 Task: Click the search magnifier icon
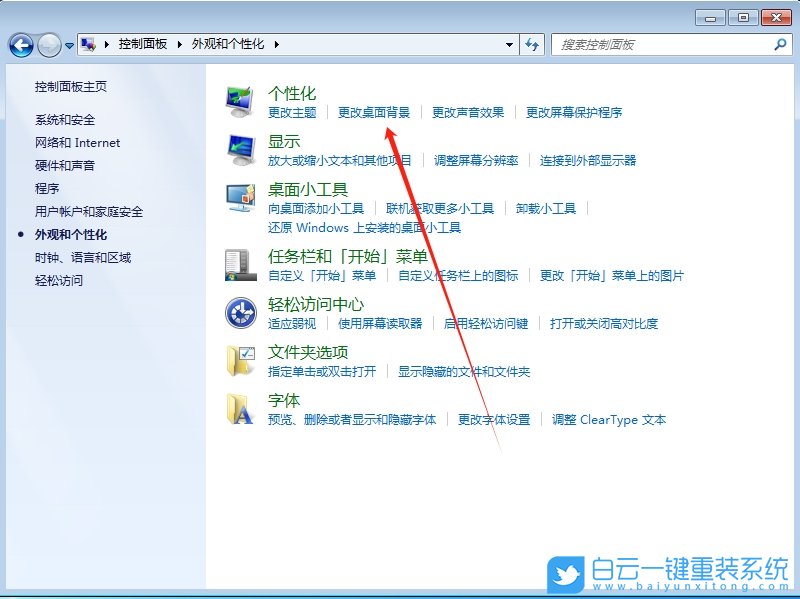pos(778,44)
